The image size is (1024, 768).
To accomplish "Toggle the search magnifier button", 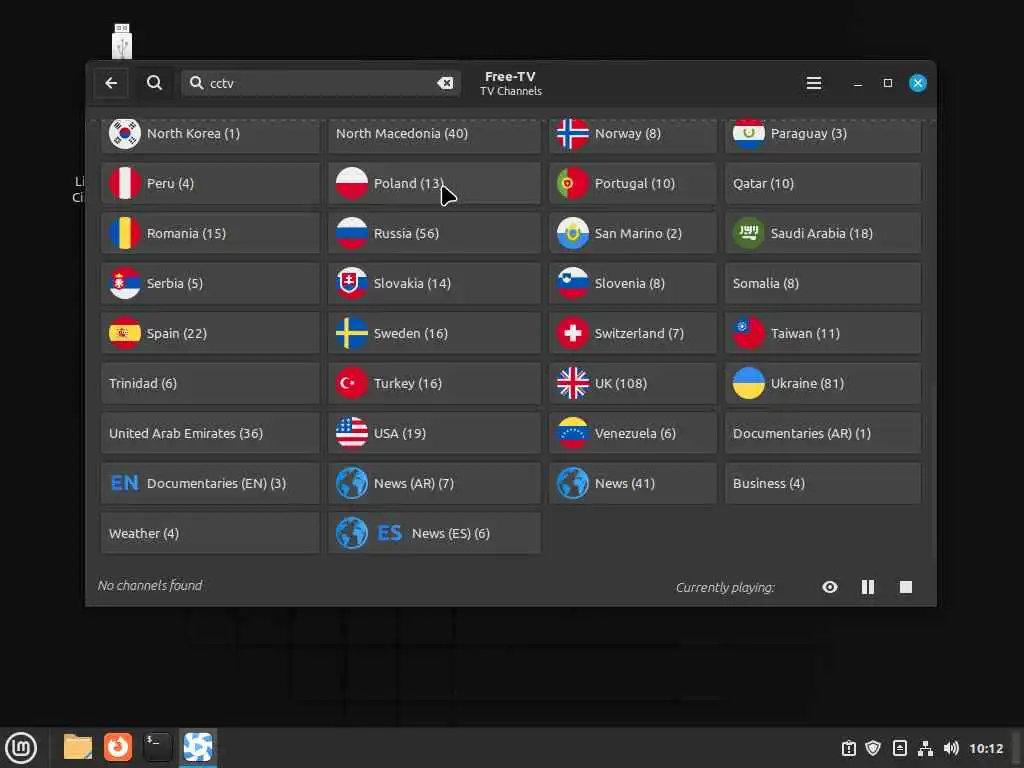I will [154, 83].
